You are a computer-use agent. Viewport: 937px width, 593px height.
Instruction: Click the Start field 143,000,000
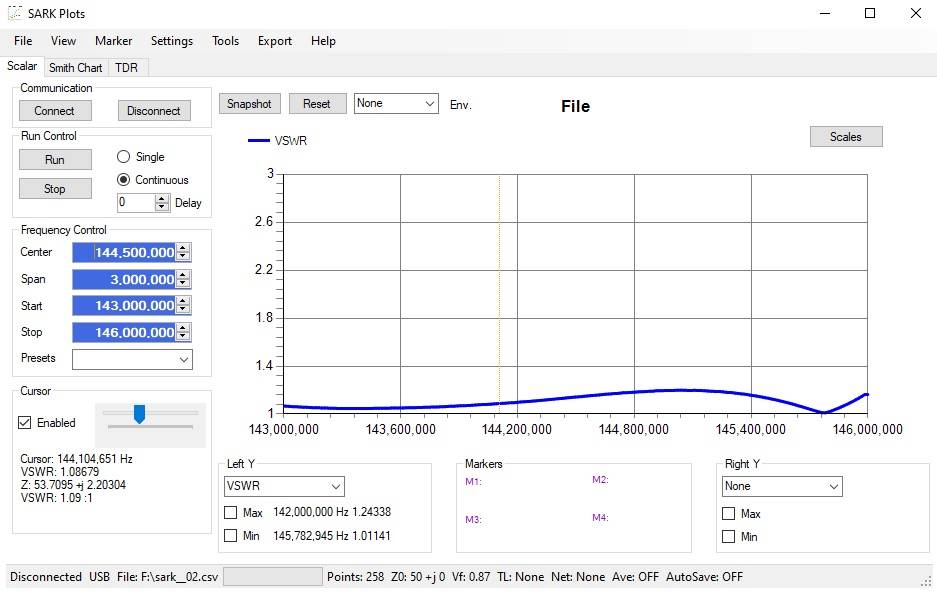tap(124, 305)
